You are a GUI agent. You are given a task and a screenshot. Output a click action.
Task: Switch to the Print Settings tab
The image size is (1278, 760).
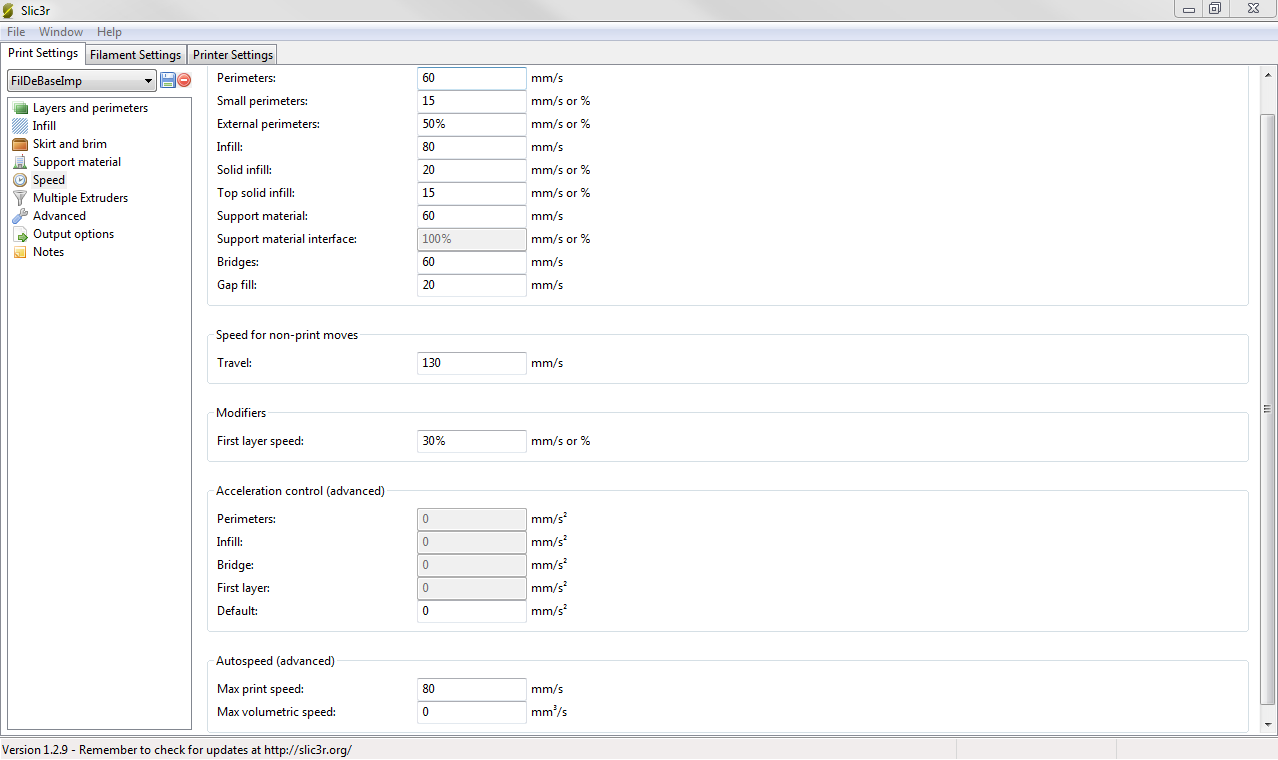point(43,53)
